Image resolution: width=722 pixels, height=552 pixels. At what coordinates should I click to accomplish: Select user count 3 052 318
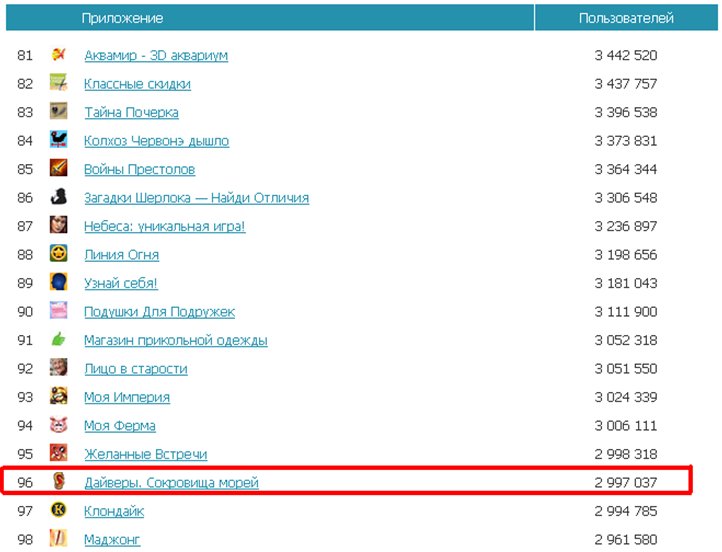pos(626,341)
